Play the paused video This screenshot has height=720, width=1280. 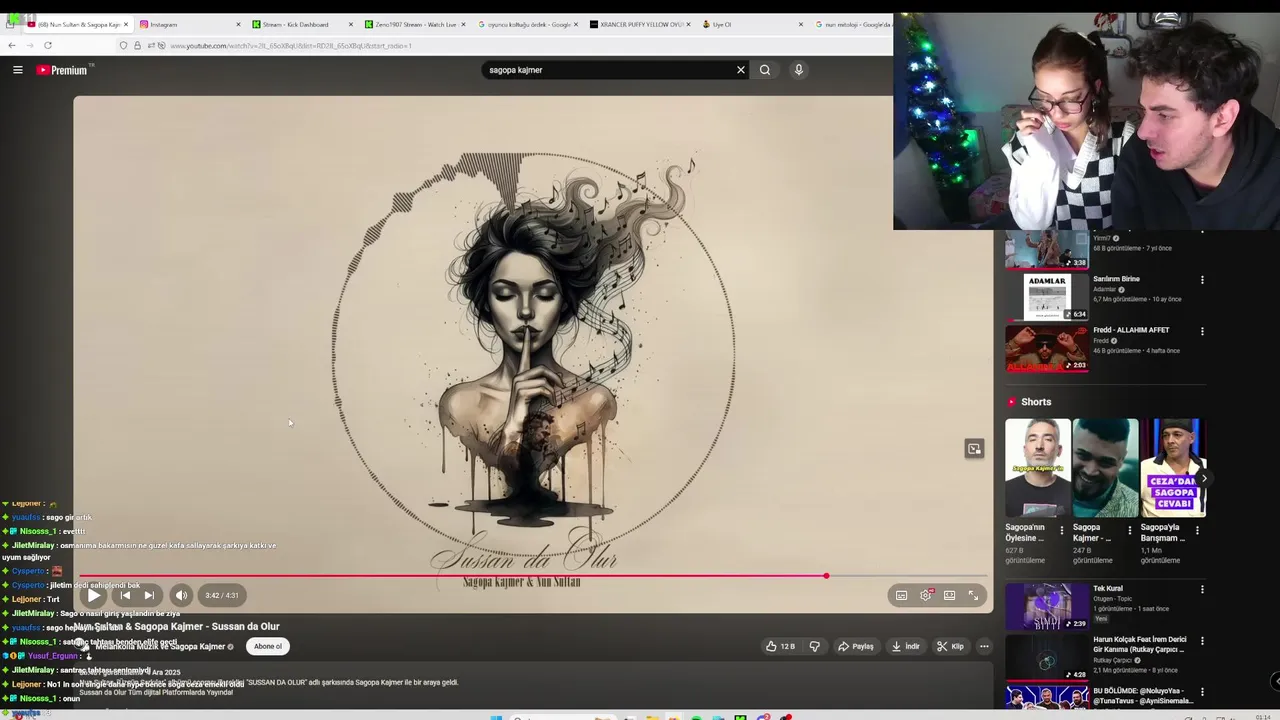point(93,595)
